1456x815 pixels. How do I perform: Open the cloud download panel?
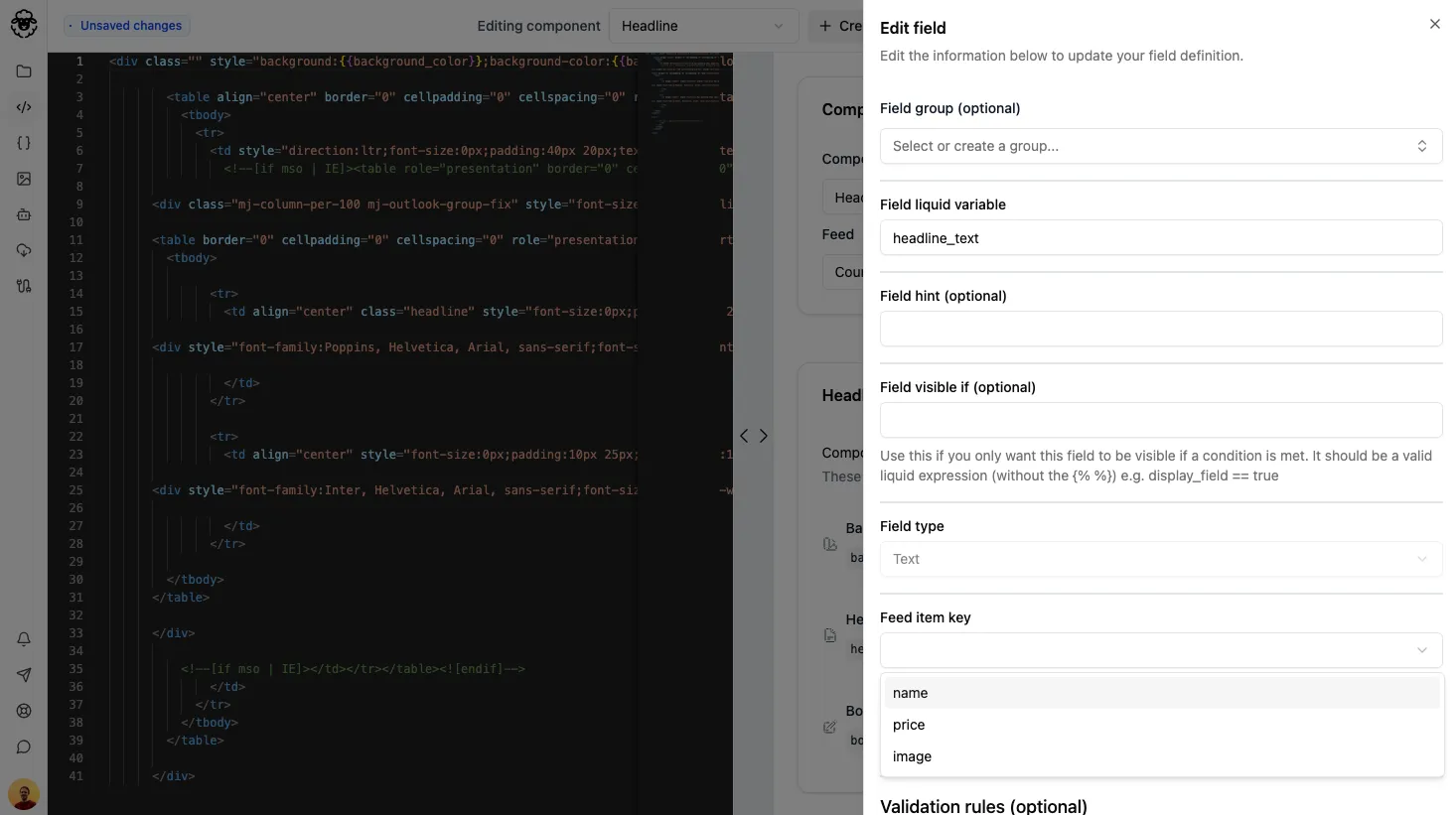click(x=23, y=250)
